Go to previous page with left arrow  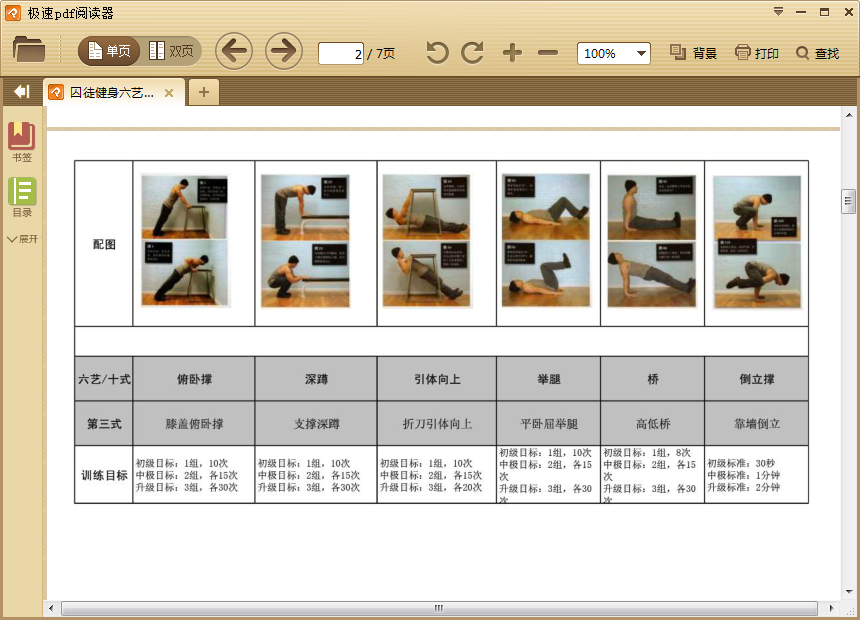(x=234, y=52)
